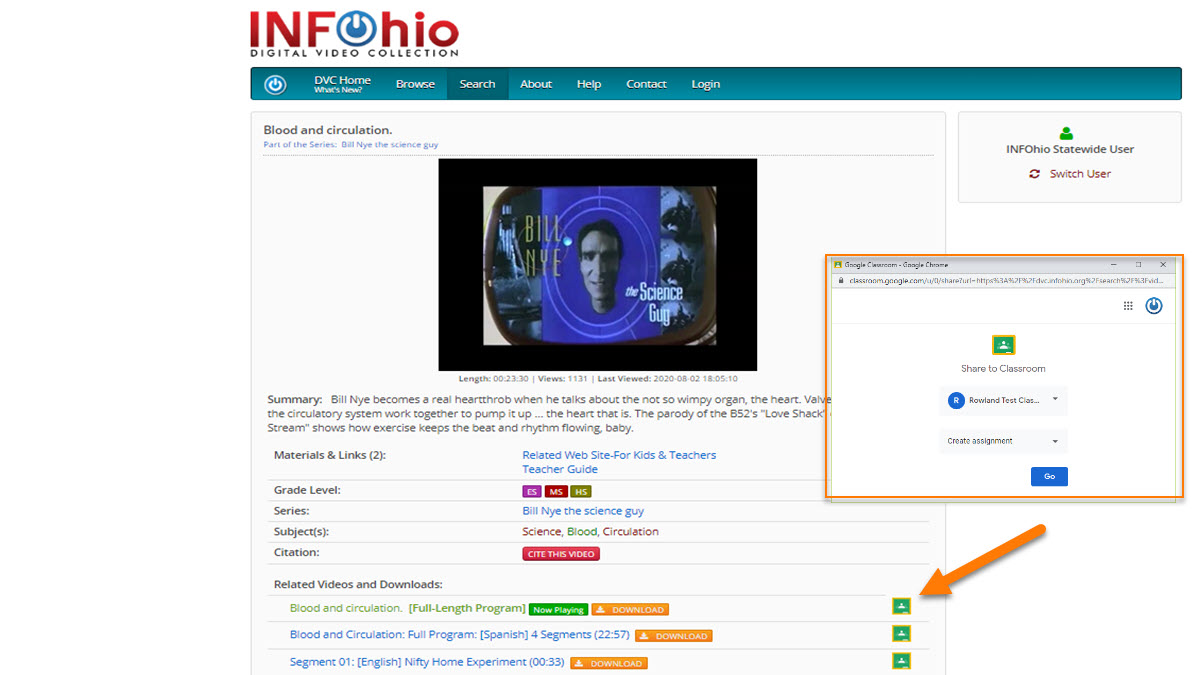The image size is (1200, 675).
Task: Open the About page
Action: point(536,84)
